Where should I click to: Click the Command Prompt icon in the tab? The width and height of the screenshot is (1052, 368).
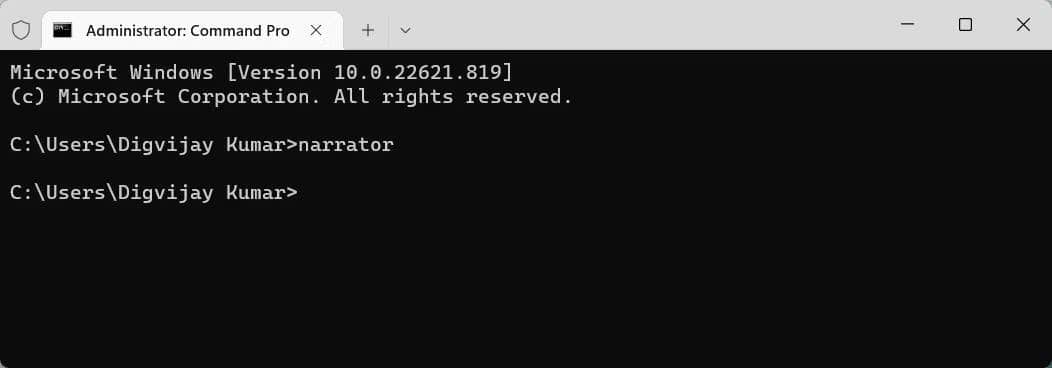(62, 30)
